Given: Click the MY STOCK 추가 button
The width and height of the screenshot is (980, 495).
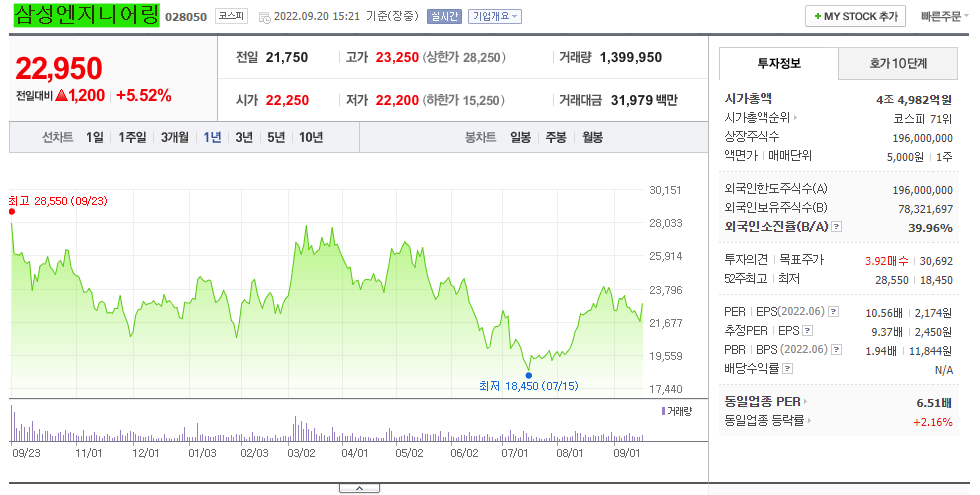Looking at the screenshot, I should [855, 17].
